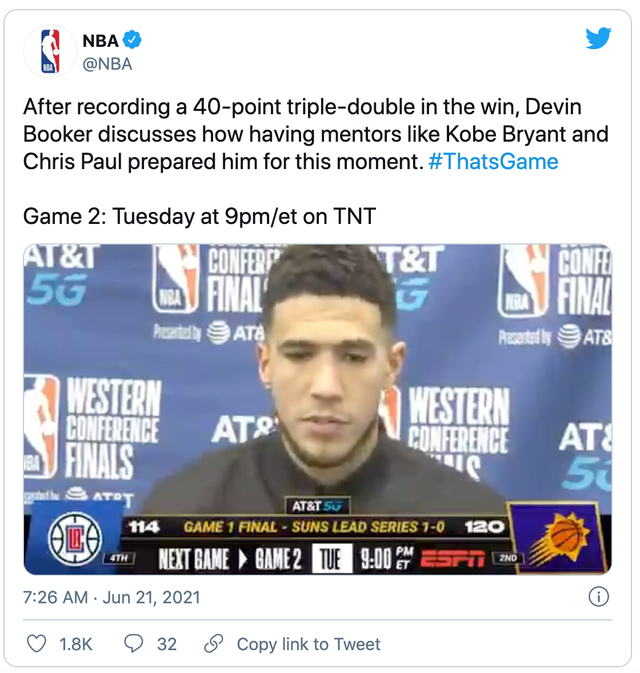640x673 pixels.
Task: Click the Game 2 Tuesday TNT text line
Action: tap(199, 216)
